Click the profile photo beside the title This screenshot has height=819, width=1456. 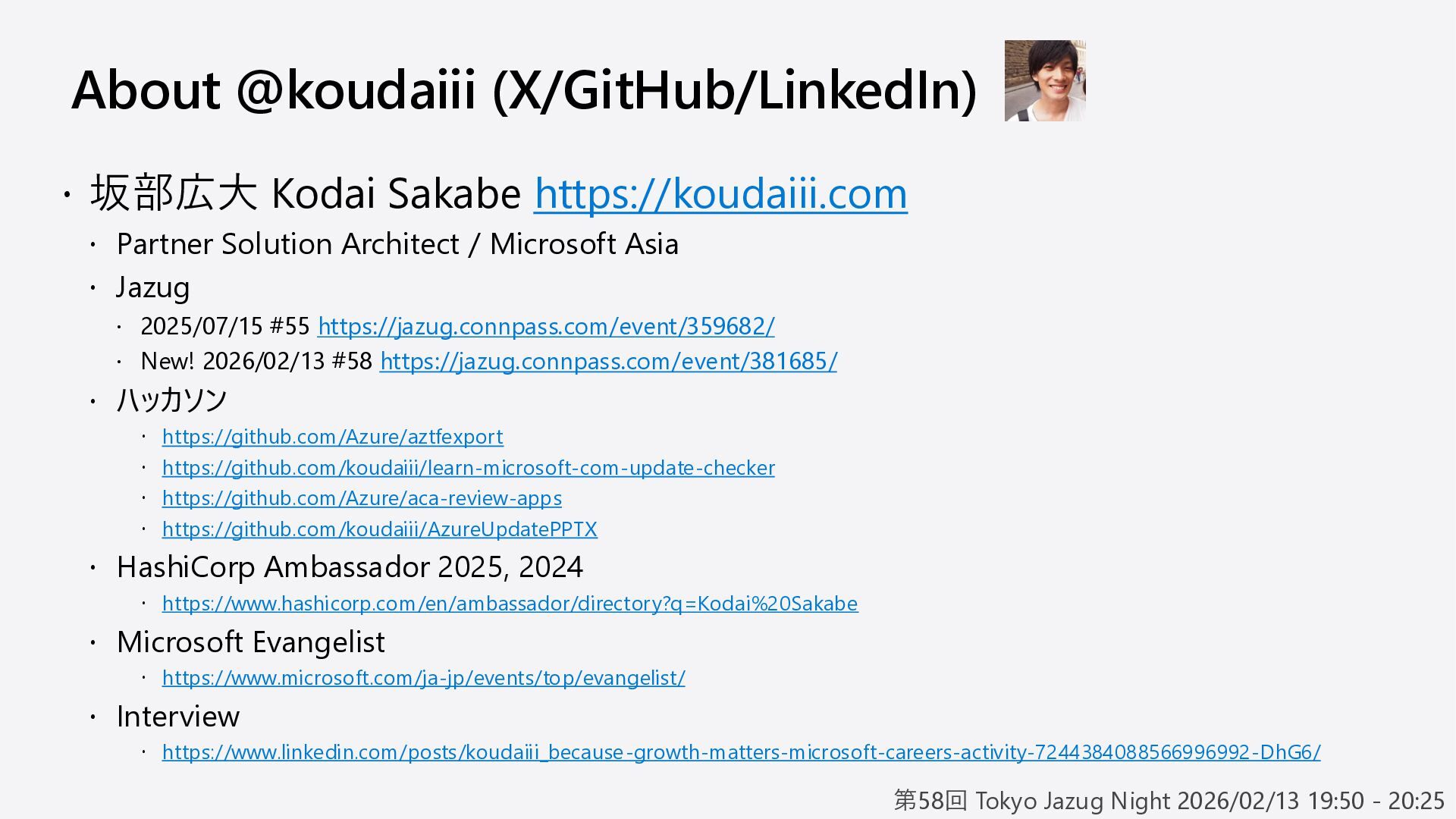[x=1044, y=81]
